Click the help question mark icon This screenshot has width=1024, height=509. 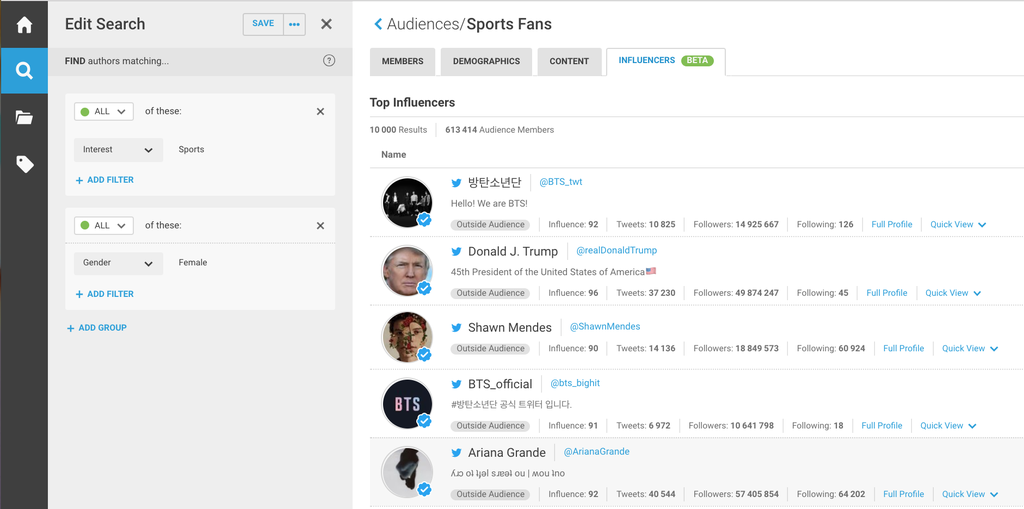[329, 61]
